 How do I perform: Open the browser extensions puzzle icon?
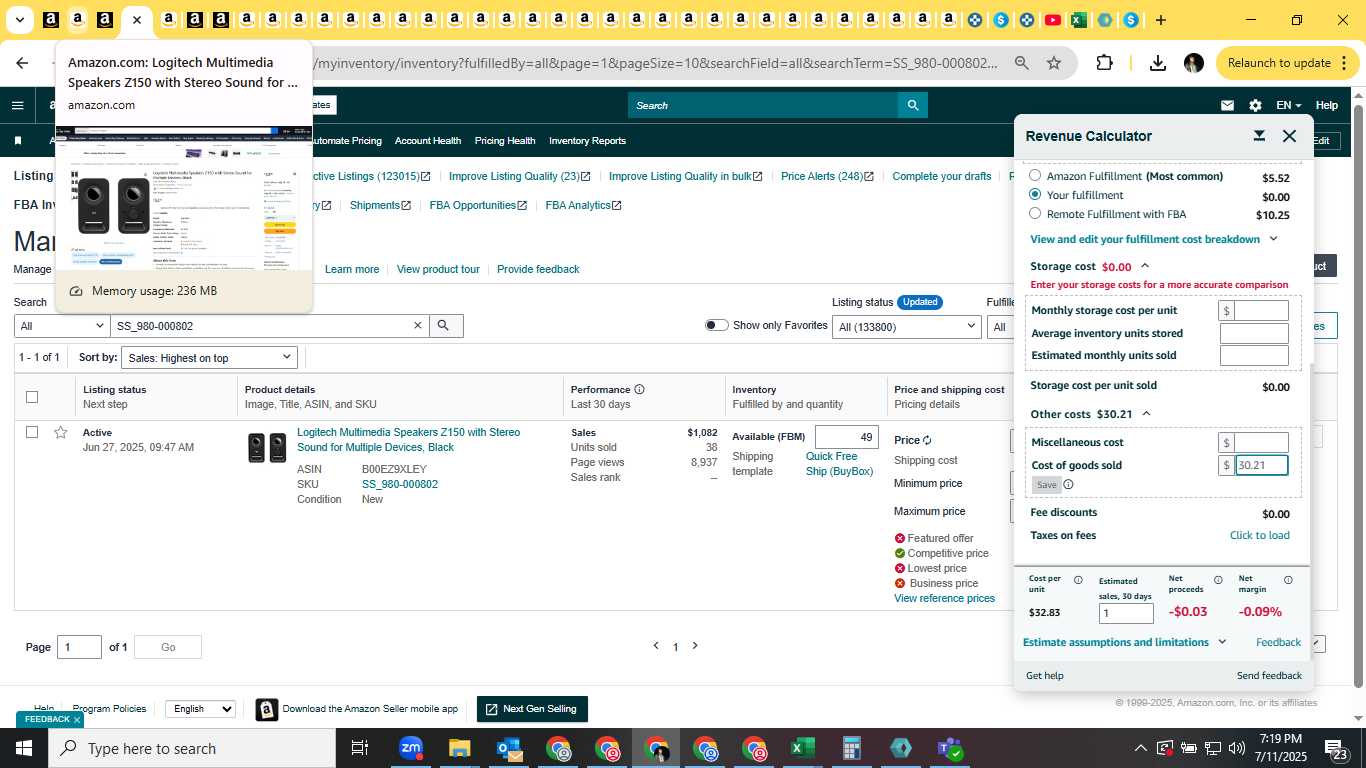point(1104,63)
